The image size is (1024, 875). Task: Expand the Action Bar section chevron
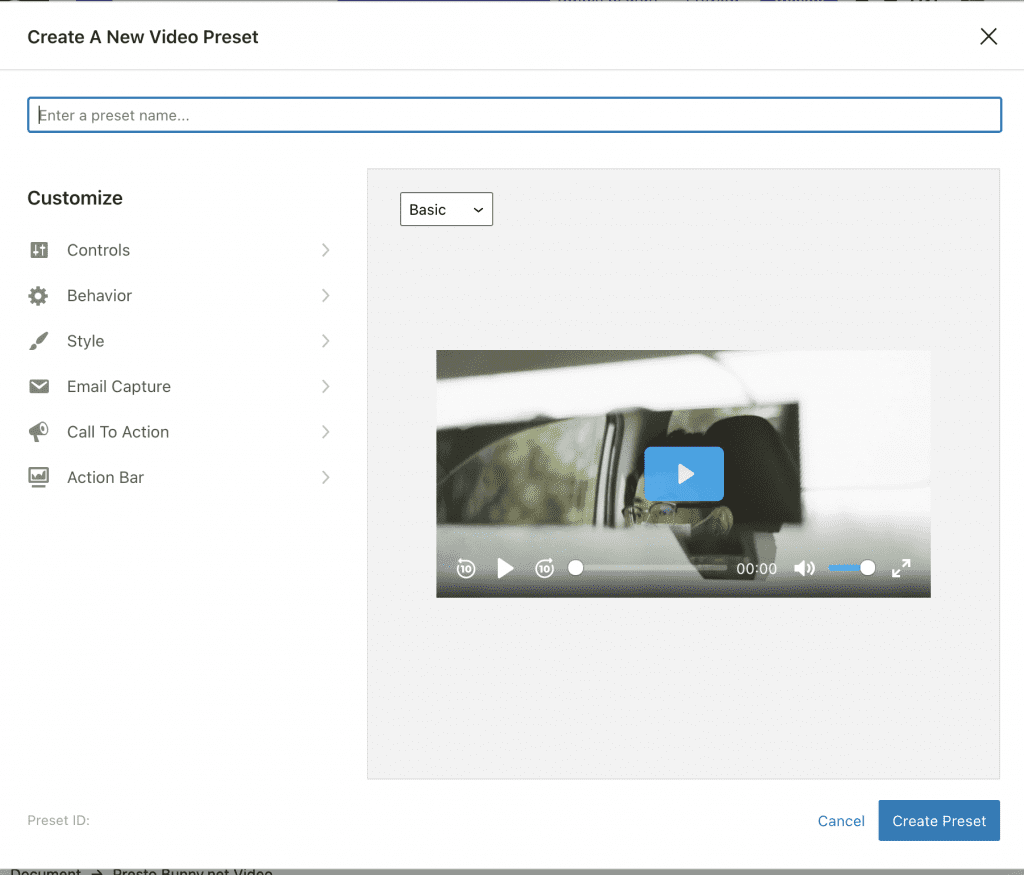tap(325, 477)
